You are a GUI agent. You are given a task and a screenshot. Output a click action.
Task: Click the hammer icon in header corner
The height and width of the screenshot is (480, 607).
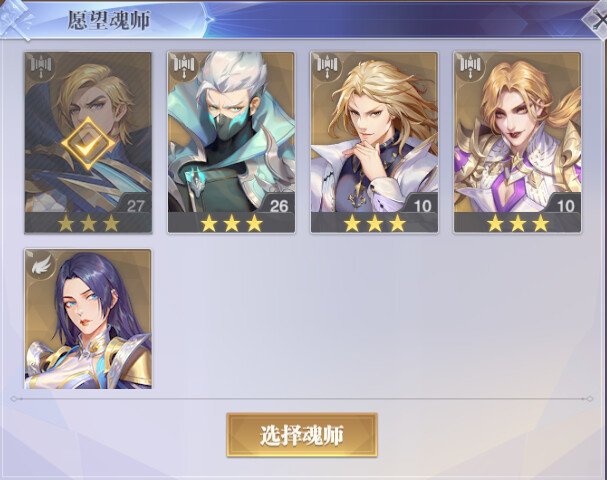click(x=15, y=20)
